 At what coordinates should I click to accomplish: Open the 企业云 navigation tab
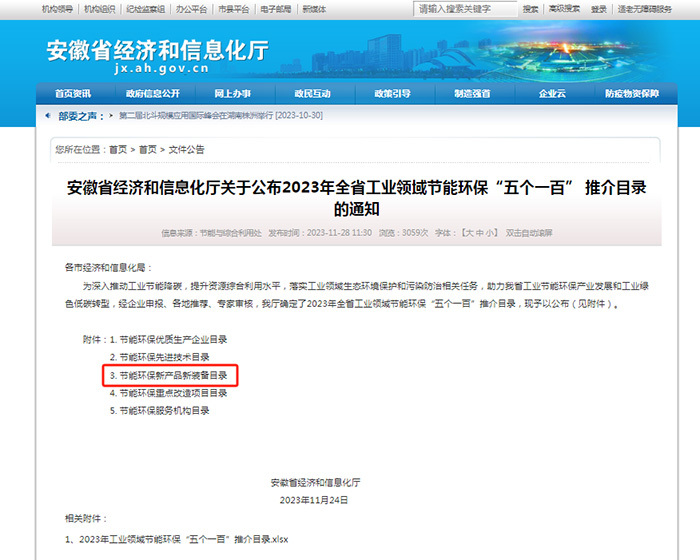552,93
